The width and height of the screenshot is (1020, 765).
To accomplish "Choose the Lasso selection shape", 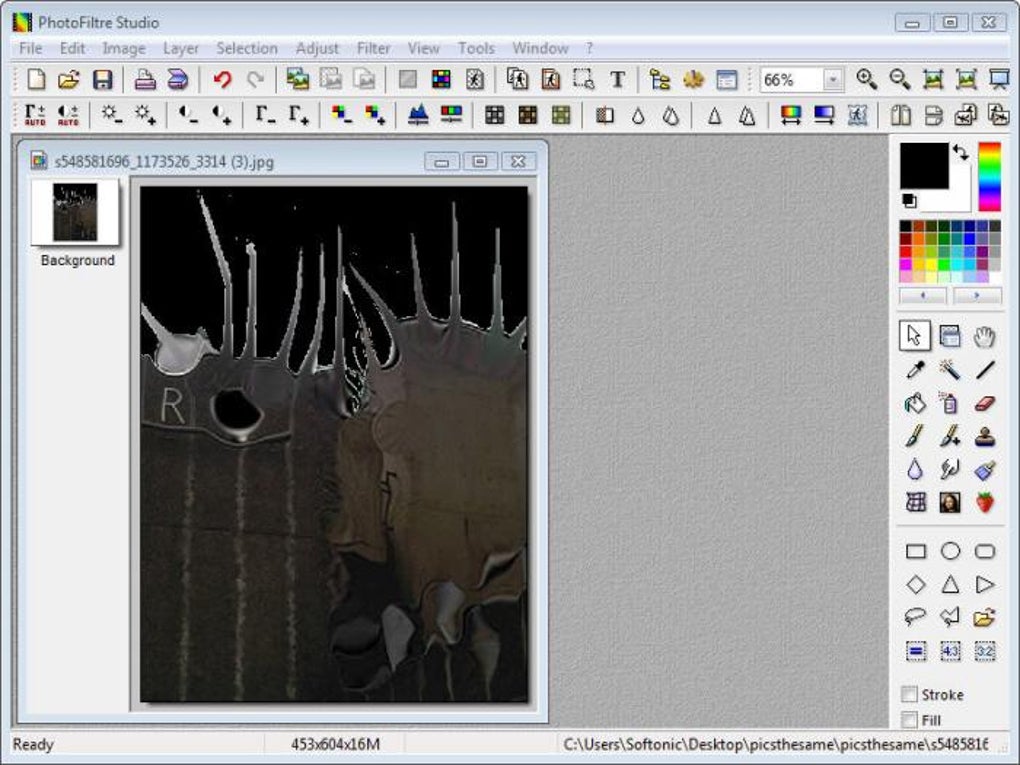I will (x=915, y=616).
